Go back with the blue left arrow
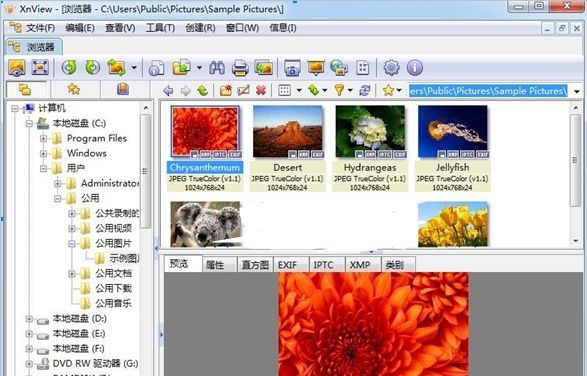The image size is (587, 376). pos(168,90)
